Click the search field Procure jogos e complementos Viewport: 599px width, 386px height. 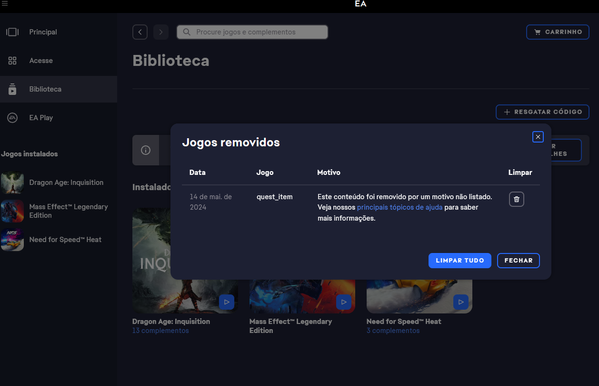(252, 32)
